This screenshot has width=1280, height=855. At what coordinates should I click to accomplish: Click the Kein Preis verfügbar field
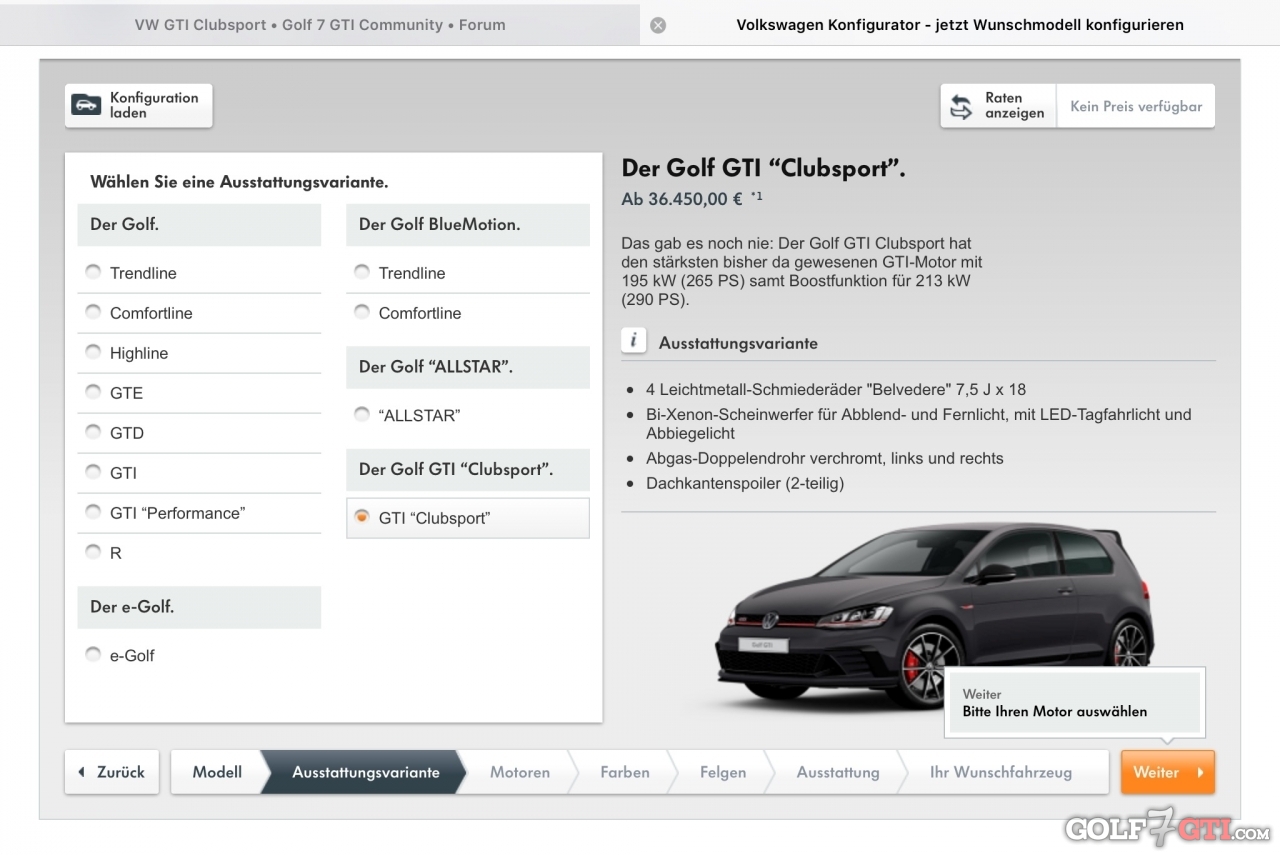pyautogui.click(x=1136, y=106)
